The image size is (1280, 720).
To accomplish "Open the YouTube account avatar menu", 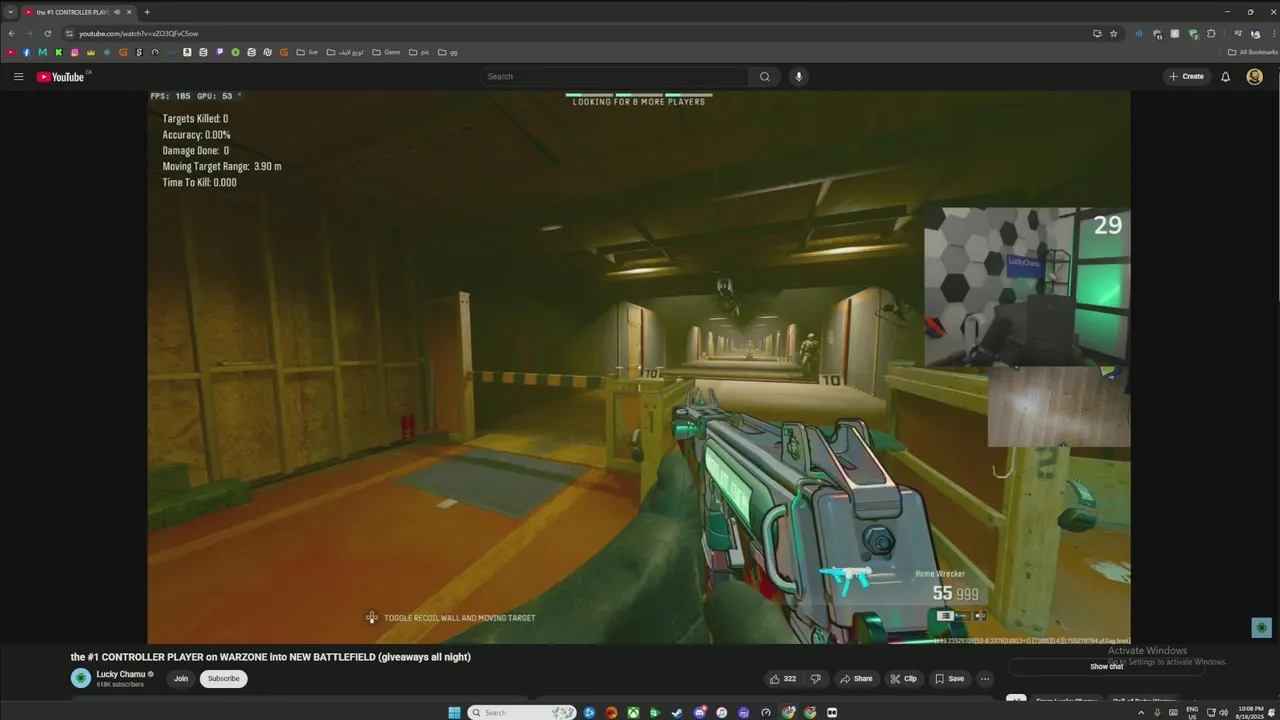I will (1254, 76).
